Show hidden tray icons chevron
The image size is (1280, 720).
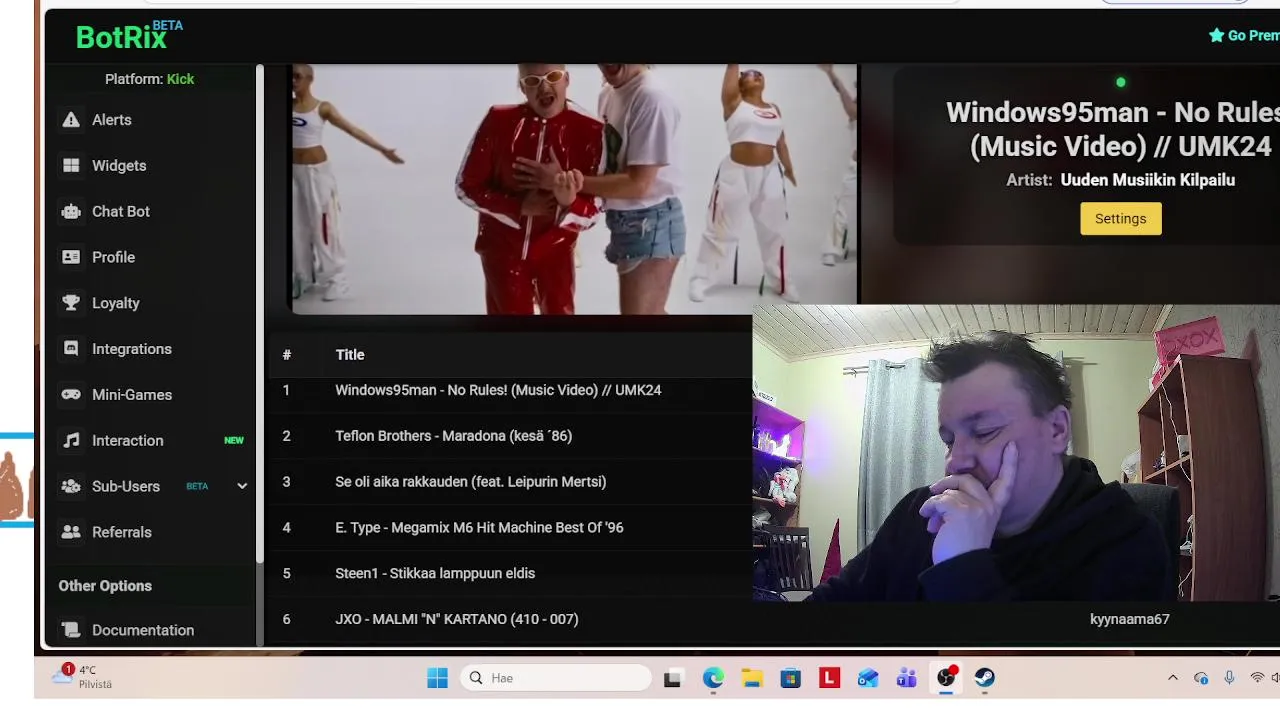pos(1173,679)
